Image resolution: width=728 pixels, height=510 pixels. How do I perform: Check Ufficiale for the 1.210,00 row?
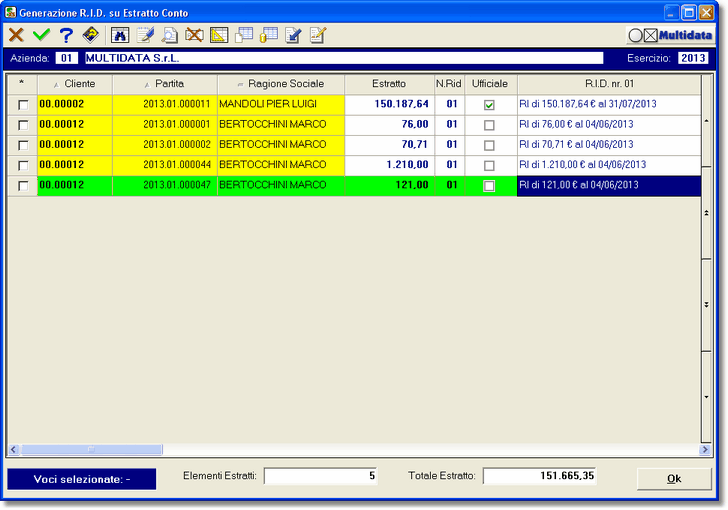click(x=489, y=165)
